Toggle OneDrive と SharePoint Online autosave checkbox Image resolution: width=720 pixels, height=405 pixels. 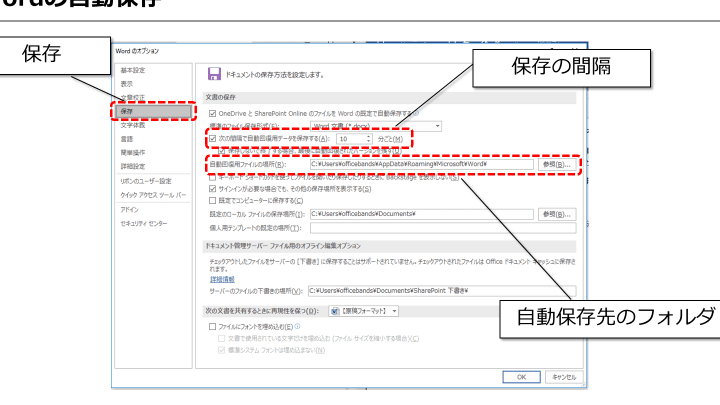point(212,113)
